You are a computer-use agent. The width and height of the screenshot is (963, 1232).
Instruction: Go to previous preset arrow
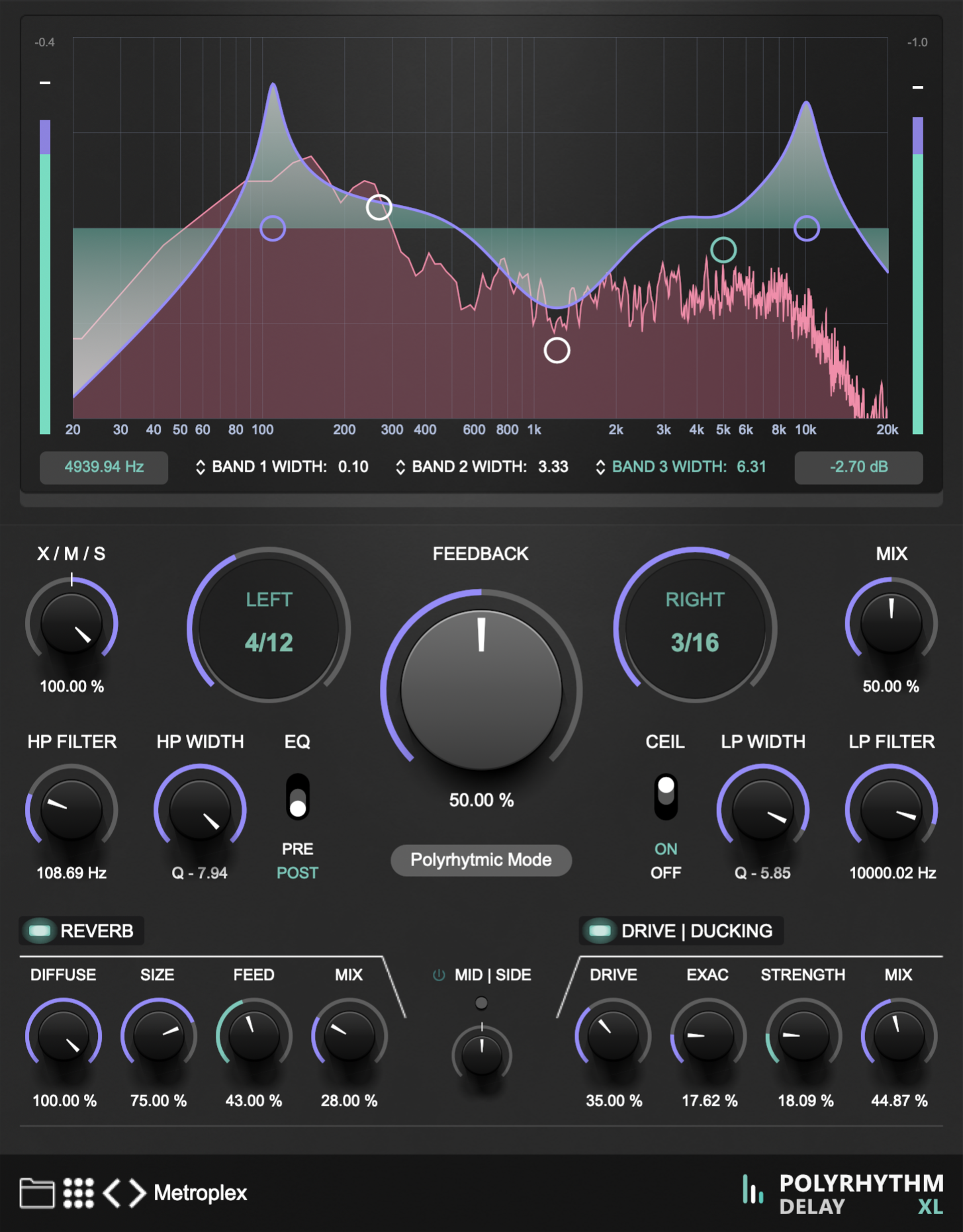(113, 1193)
